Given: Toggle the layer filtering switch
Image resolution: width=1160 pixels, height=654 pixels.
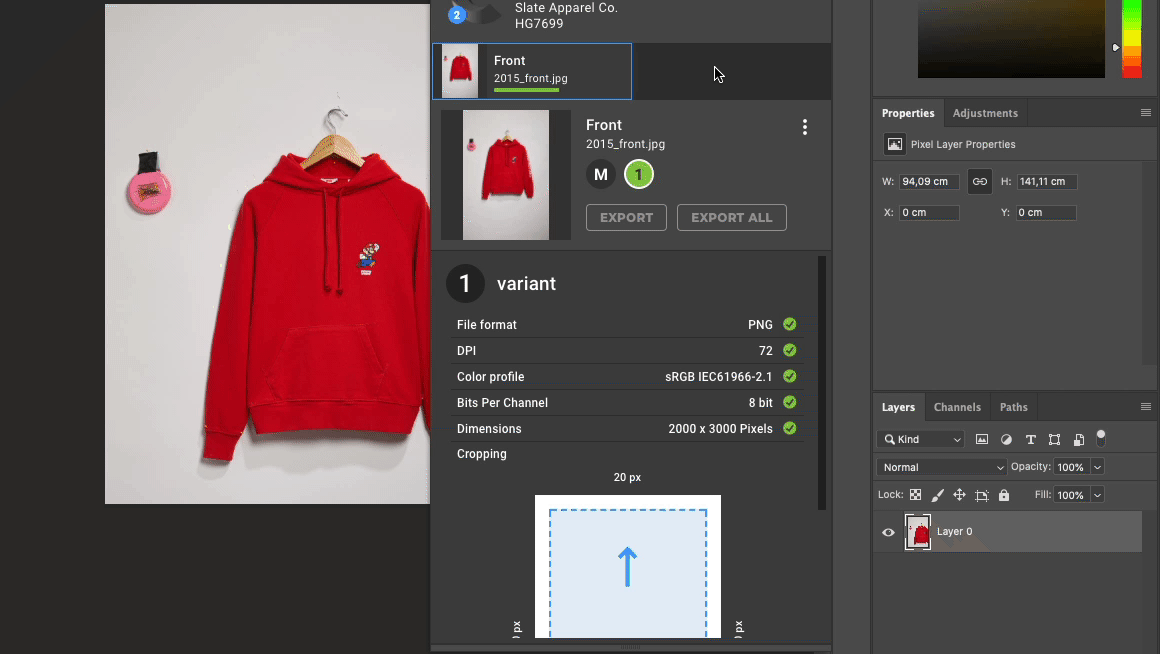Looking at the screenshot, I should [x=1101, y=437].
